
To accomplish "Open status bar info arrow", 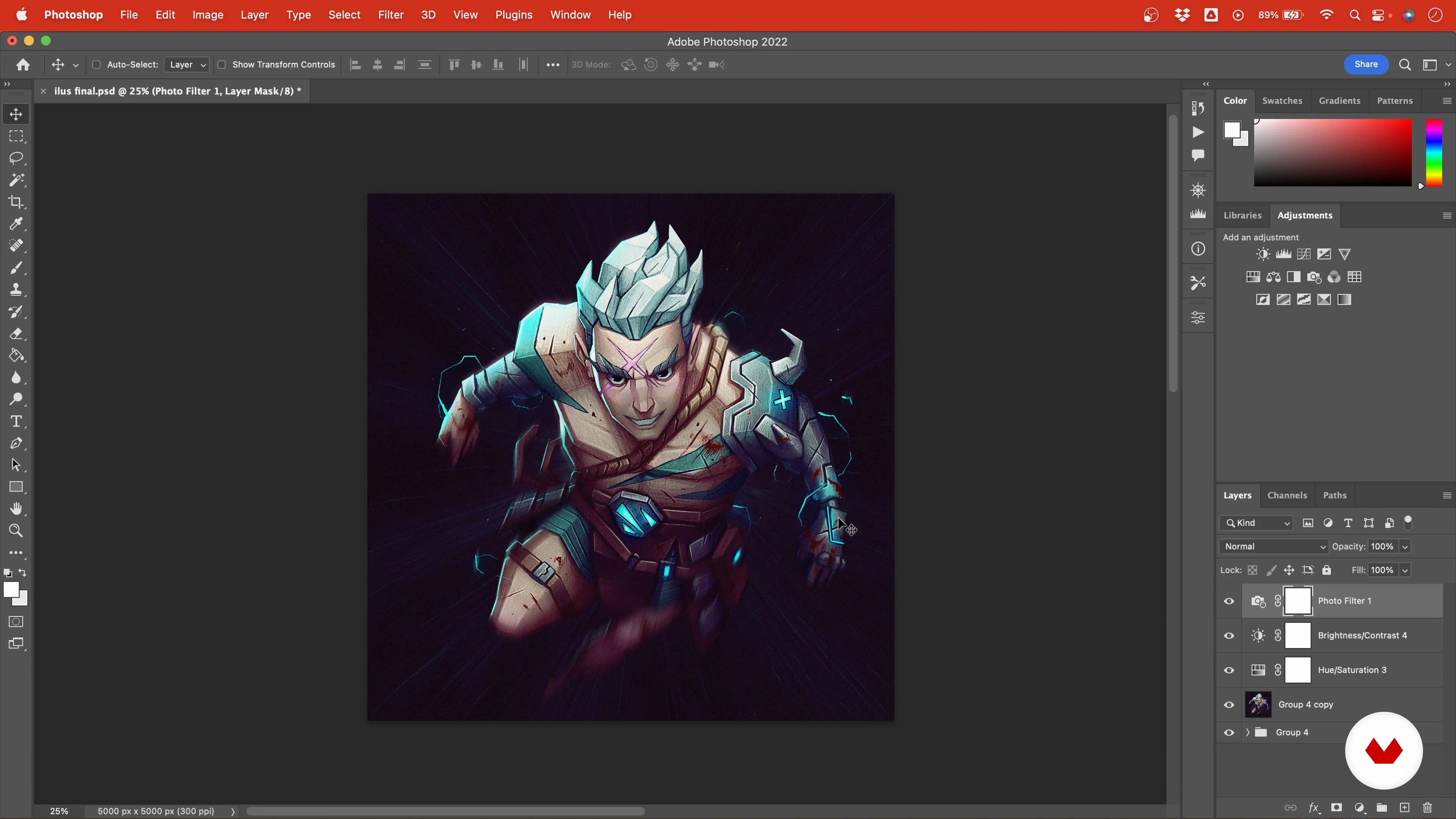I will click(233, 812).
